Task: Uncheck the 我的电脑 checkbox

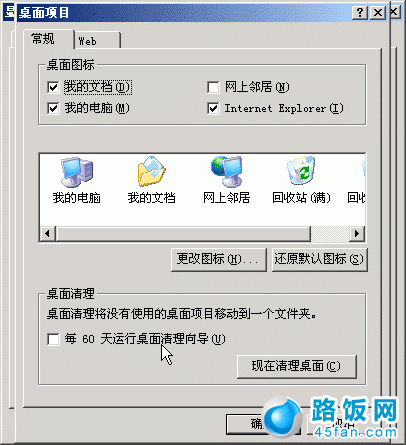Action: point(53,108)
